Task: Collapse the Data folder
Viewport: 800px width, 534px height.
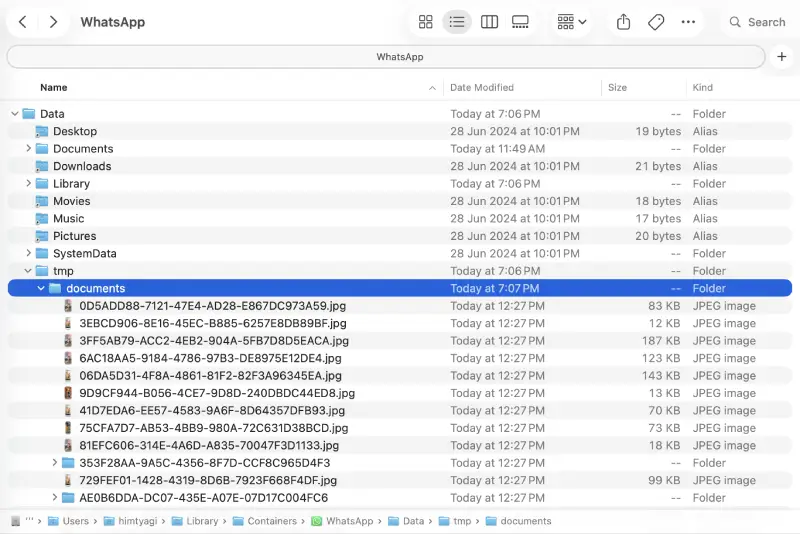Action: (x=15, y=114)
